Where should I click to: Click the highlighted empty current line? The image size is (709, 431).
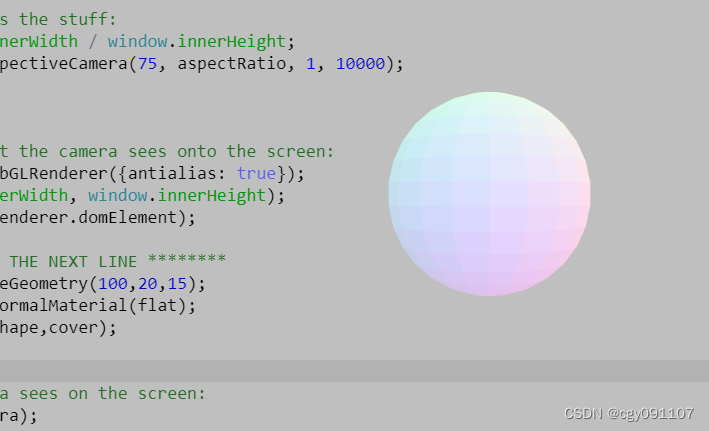[x=354, y=371]
